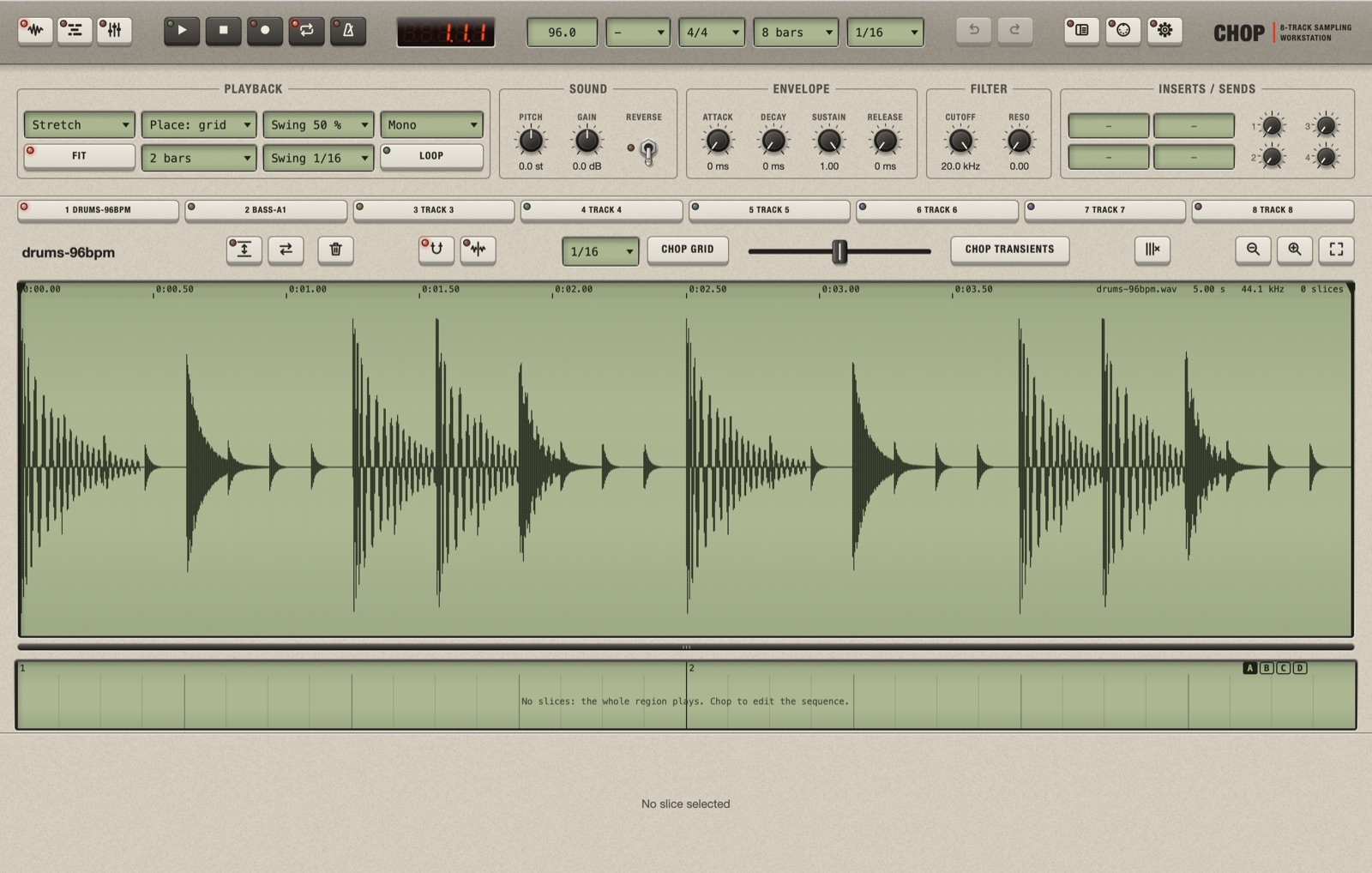Open the dash dropdown beside tempo
The image size is (1372, 873).
(x=638, y=33)
